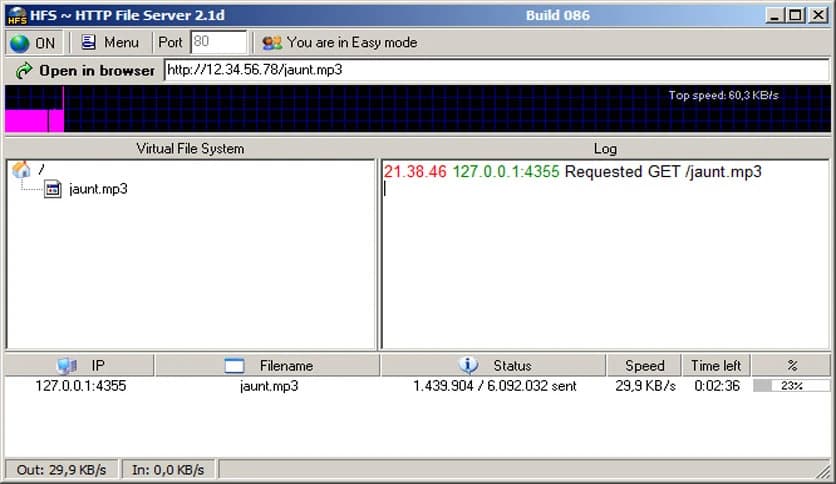Viewport: 836px width, 484px height.
Task: Click the Log panel header
Action: click(605, 149)
